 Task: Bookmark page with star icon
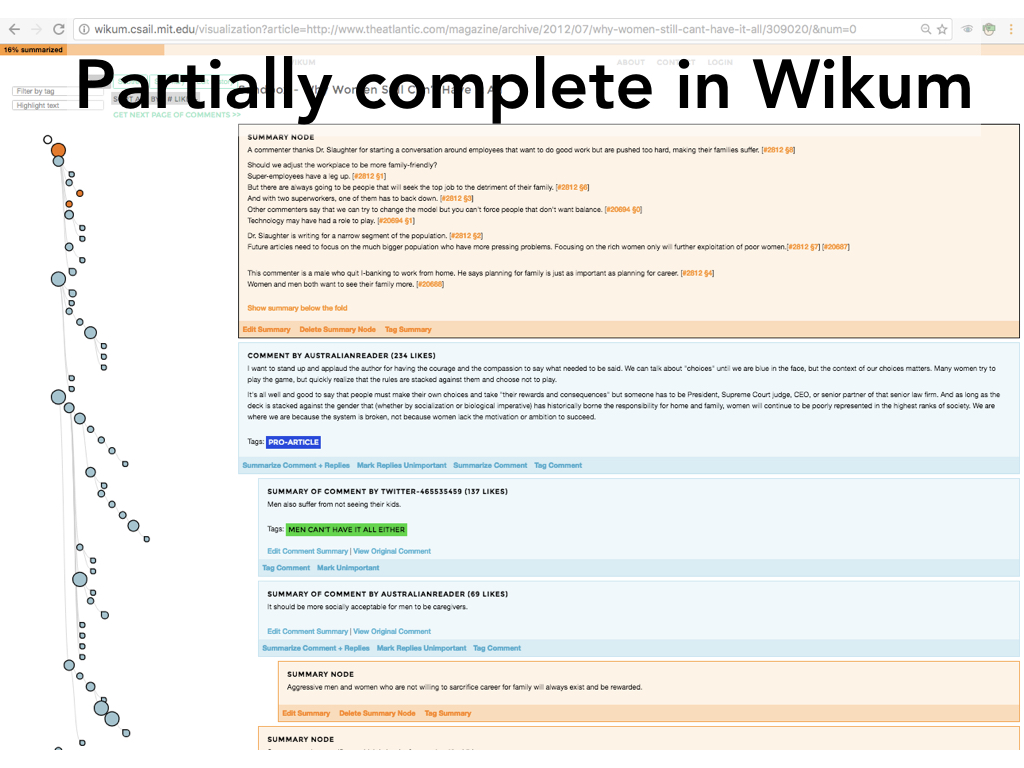tap(942, 29)
